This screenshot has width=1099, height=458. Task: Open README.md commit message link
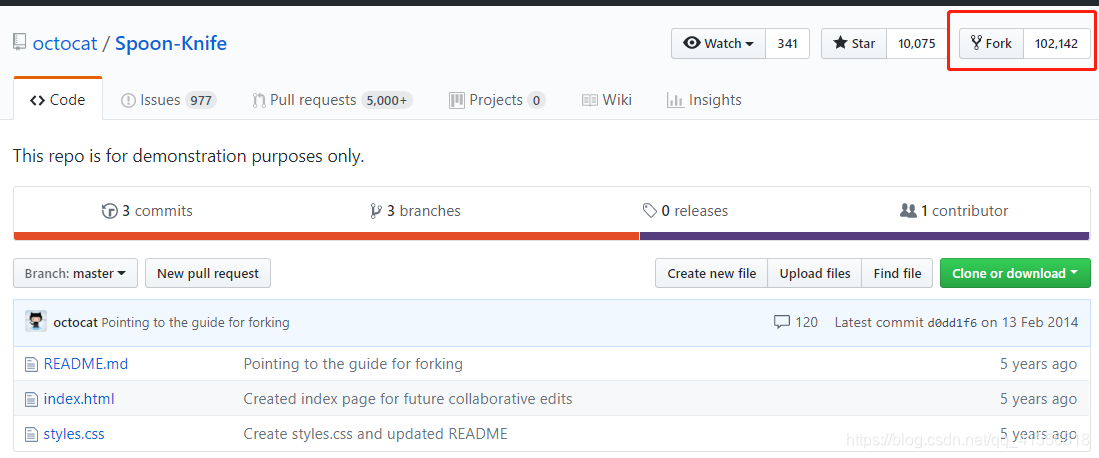pos(353,364)
